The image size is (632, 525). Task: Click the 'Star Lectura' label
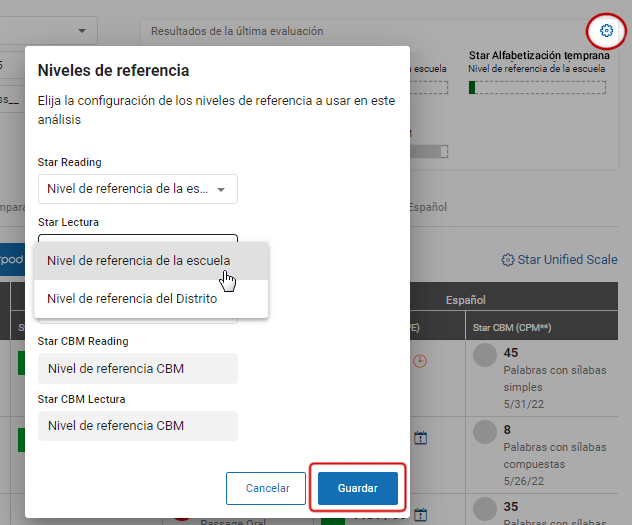click(68, 222)
